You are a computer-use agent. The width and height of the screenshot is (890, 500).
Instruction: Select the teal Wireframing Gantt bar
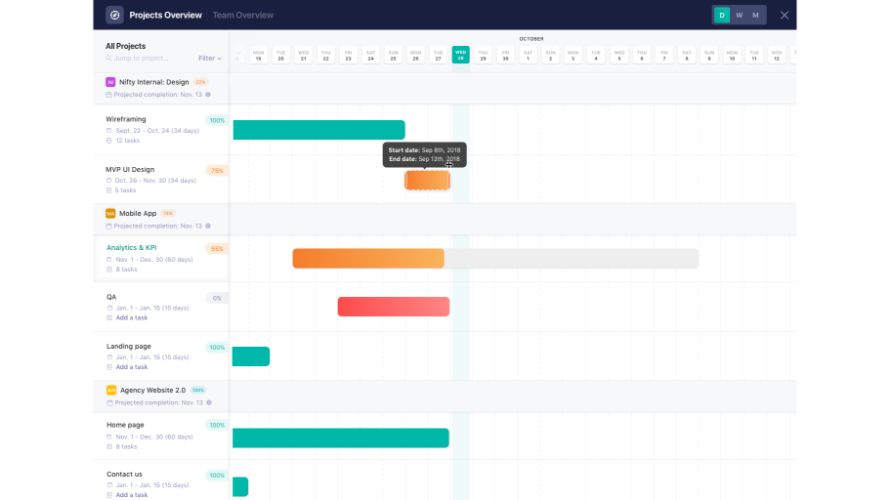click(319, 130)
